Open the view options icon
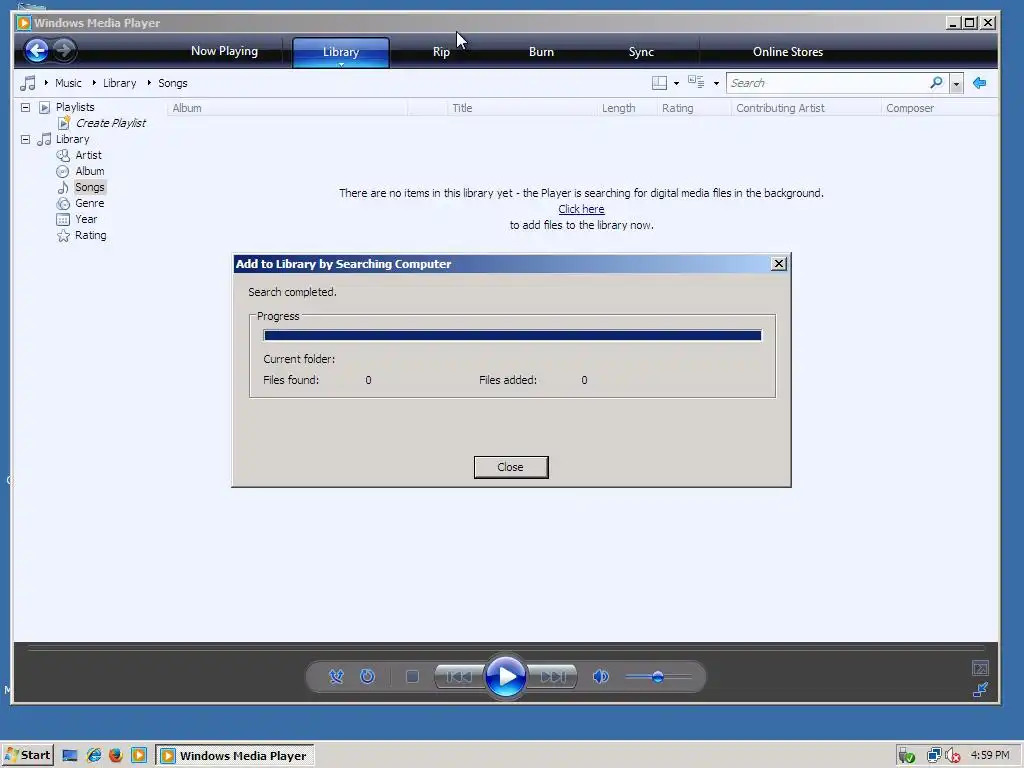Screen dimensions: 1024x768 click(696, 83)
